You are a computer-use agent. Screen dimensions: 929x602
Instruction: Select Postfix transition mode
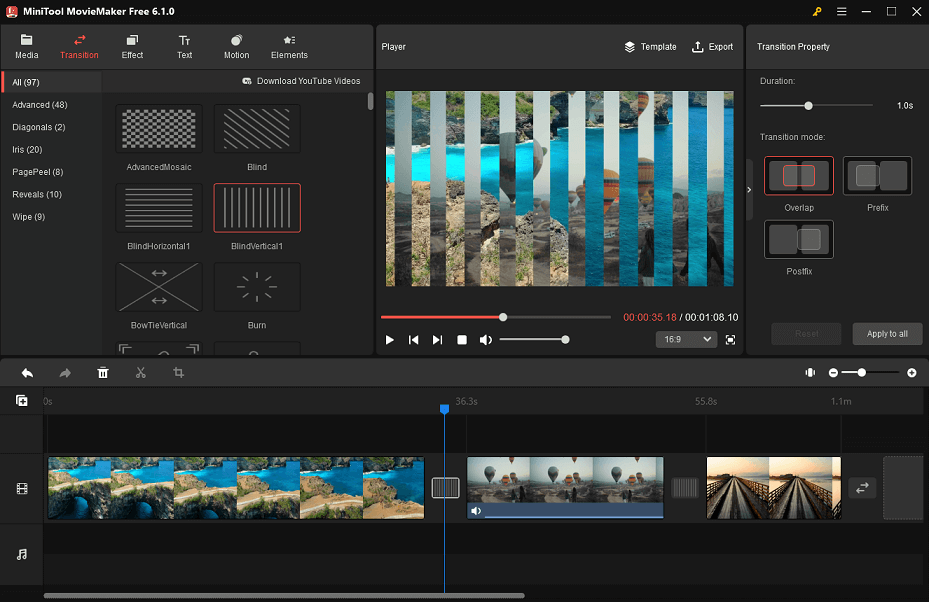pos(799,239)
